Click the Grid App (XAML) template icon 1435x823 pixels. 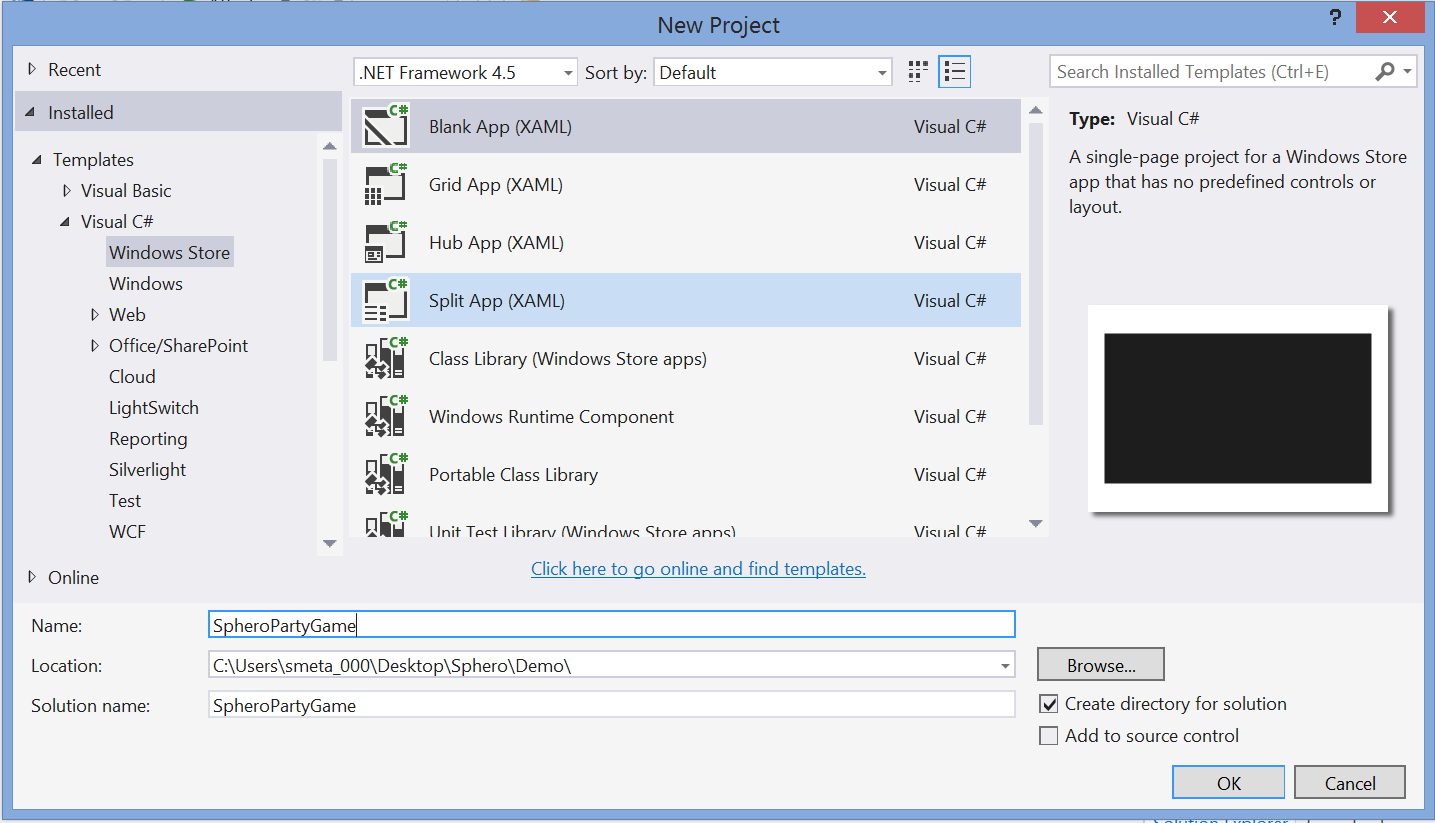click(386, 184)
